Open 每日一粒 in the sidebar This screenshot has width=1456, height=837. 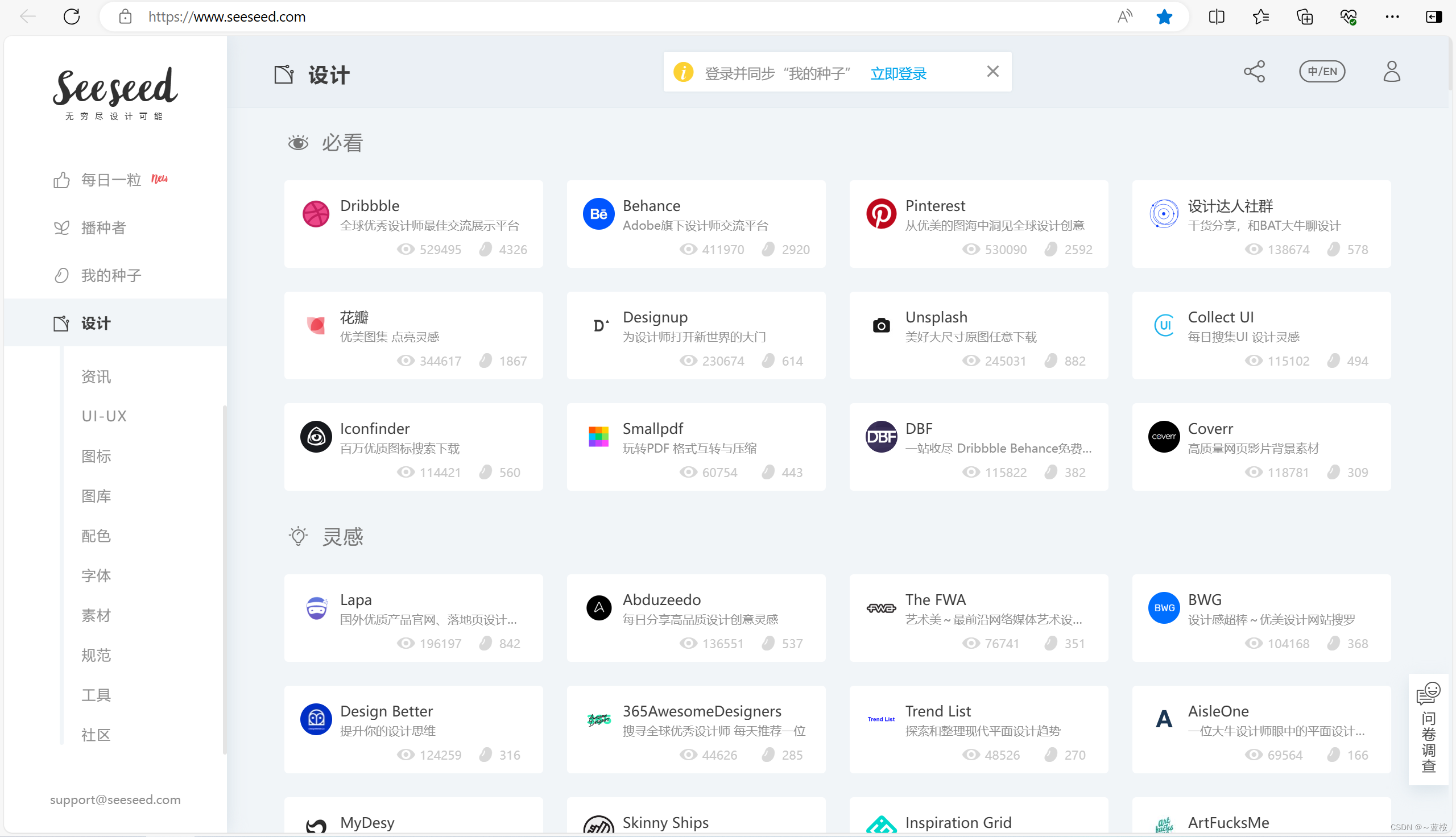(111, 180)
